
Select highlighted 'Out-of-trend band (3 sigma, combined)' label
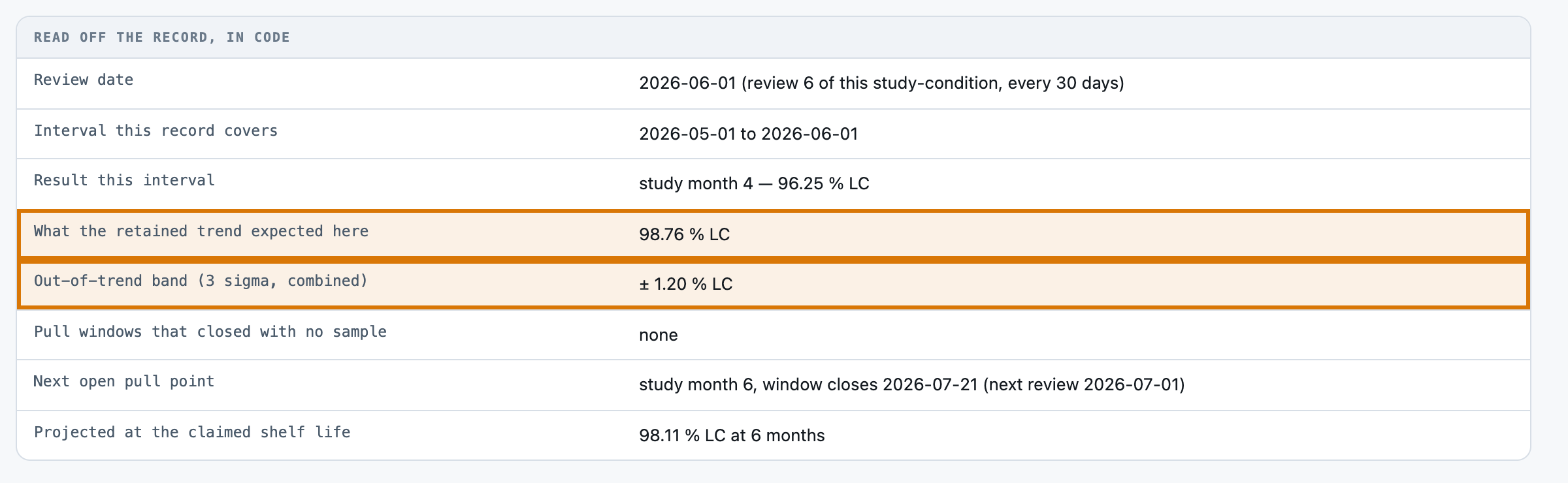201,281
